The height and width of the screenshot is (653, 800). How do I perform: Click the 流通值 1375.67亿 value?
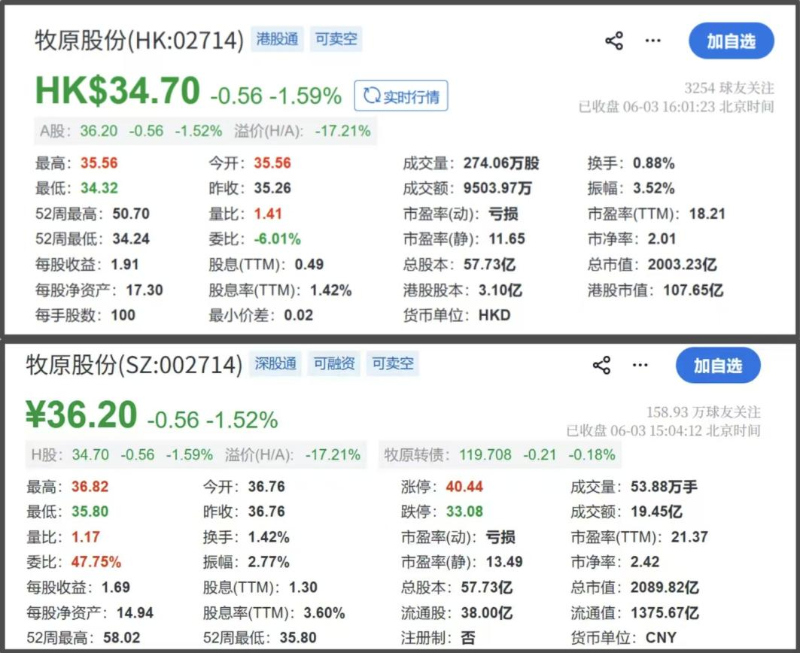665,613
